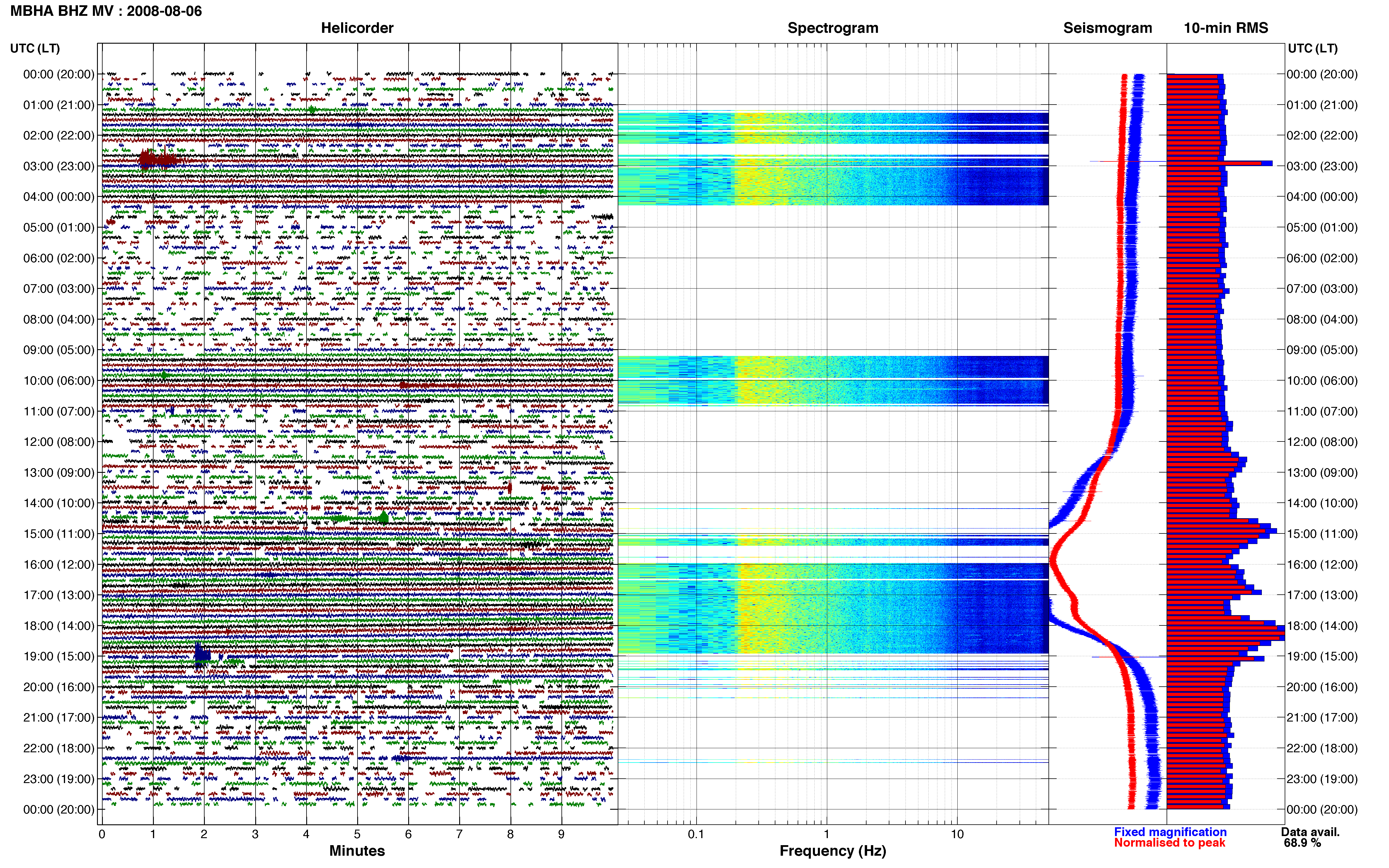Image resolution: width=1389 pixels, height=868 pixels.
Task: Click left time label '15:00 (11:00)'
Action: point(59,534)
